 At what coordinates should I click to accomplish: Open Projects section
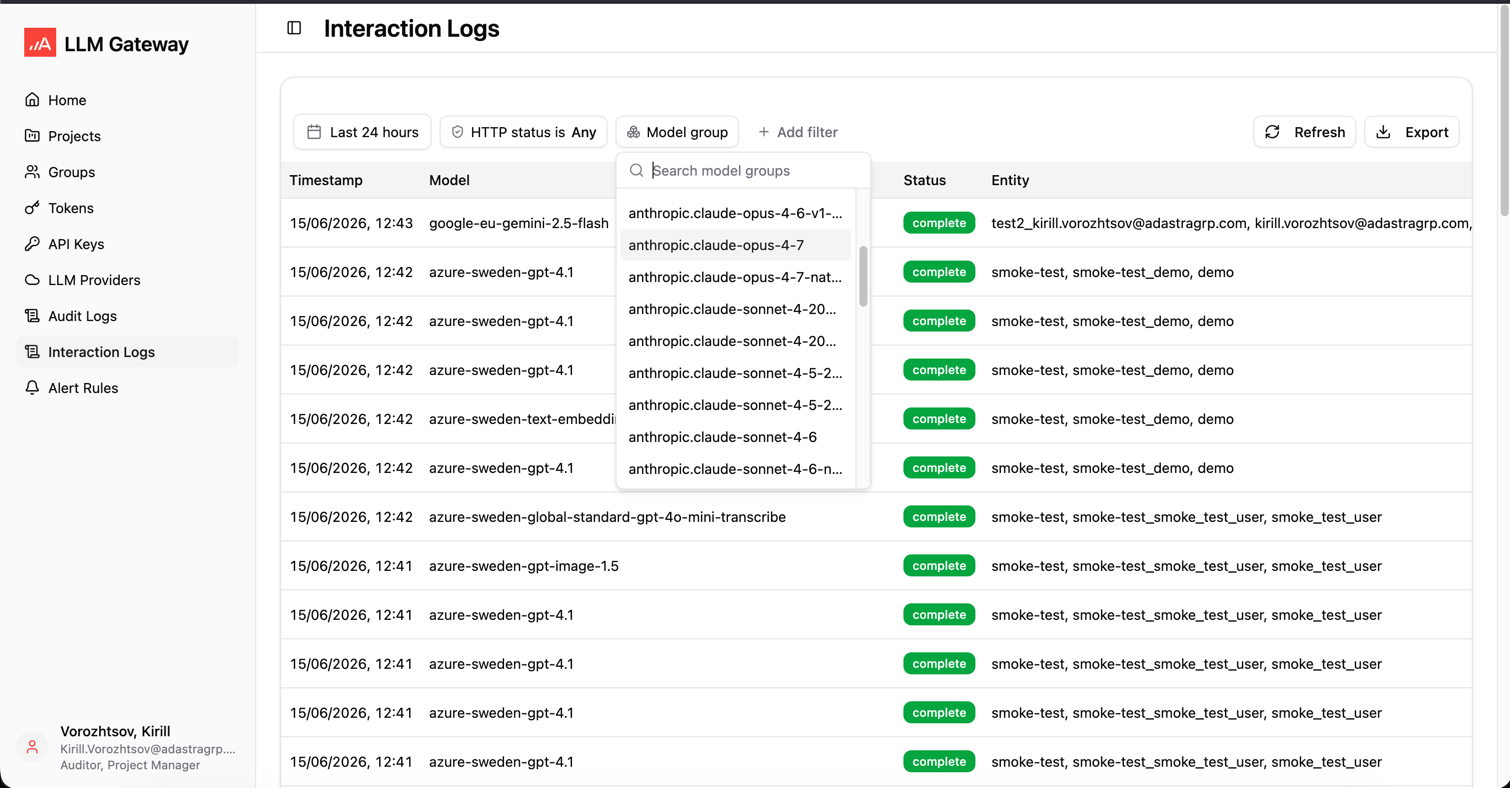(74, 136)
